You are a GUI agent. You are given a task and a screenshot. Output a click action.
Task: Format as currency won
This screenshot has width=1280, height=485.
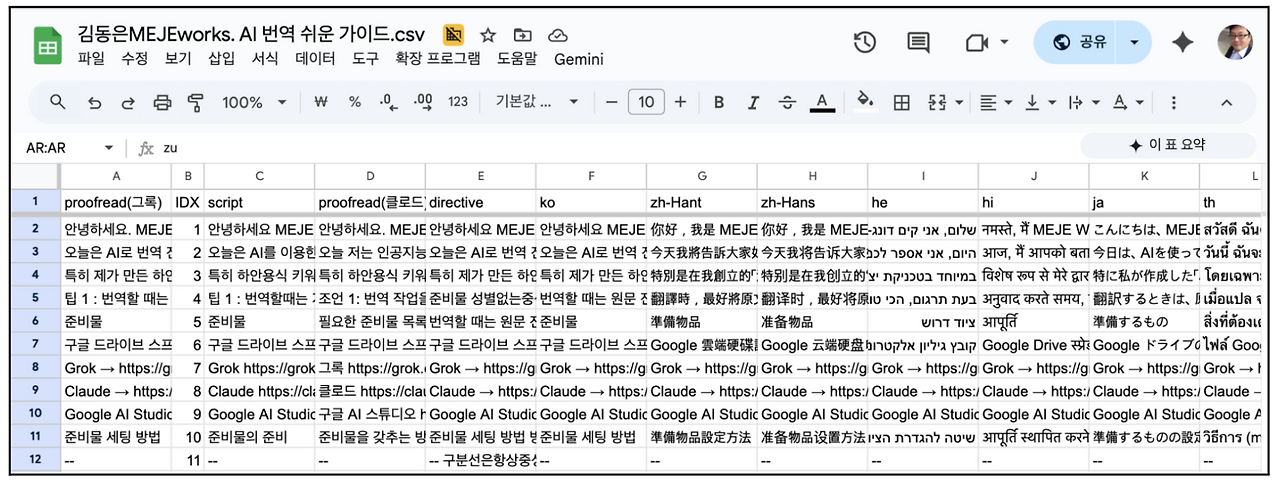coord(321,102)
